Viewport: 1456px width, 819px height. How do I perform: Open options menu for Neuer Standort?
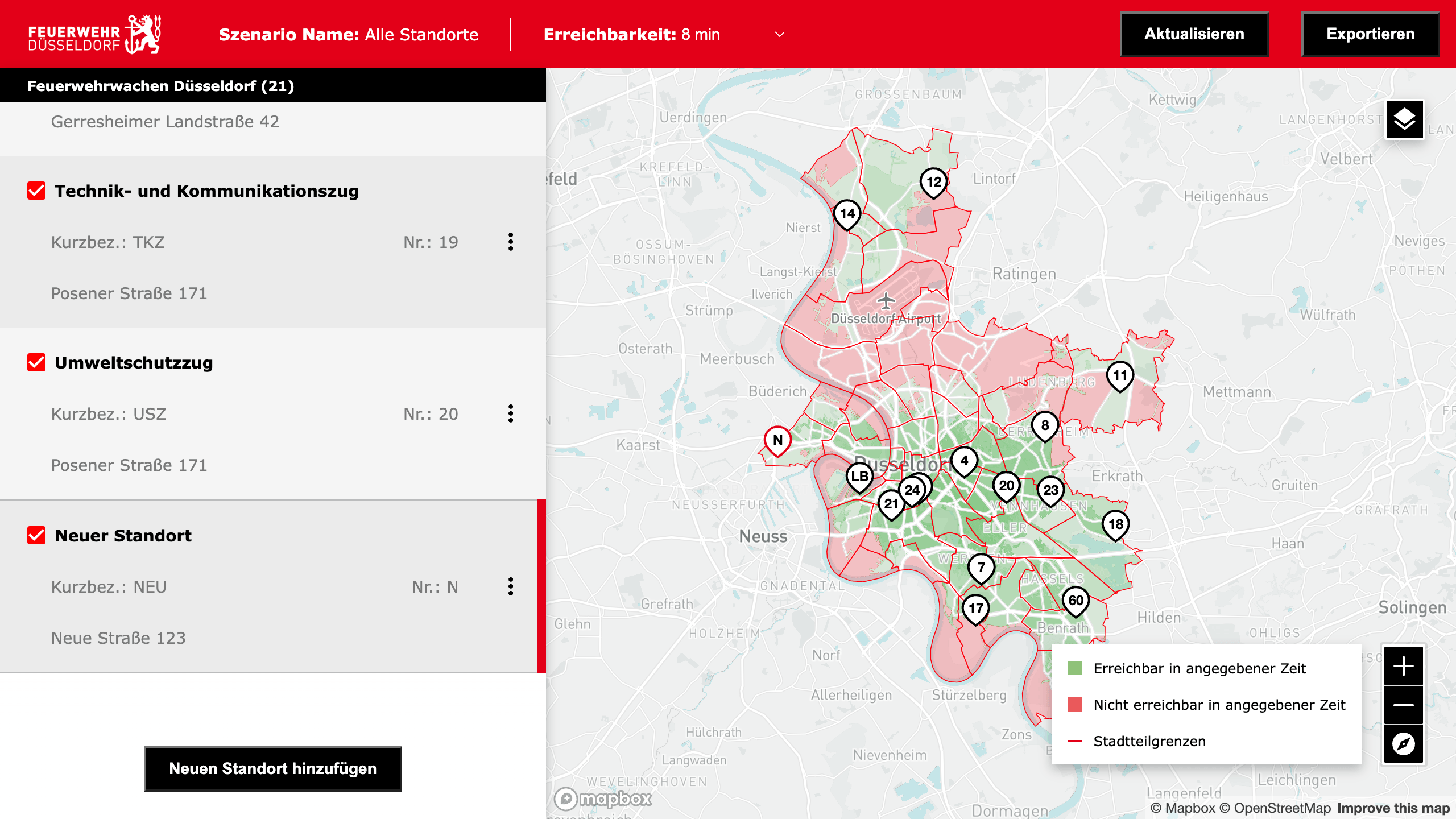[x=511, y=587]
